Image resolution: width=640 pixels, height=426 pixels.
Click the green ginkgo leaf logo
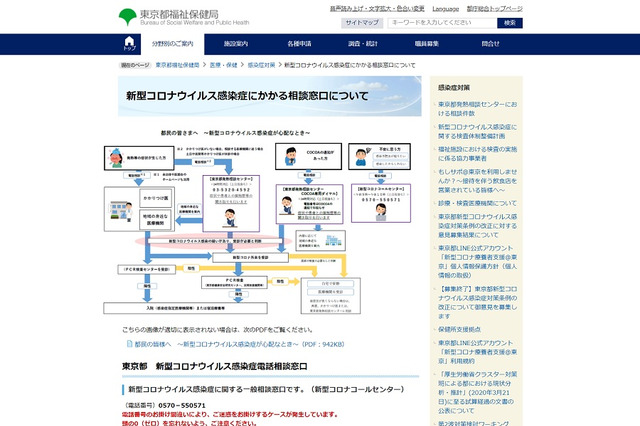tap(127, 17)
